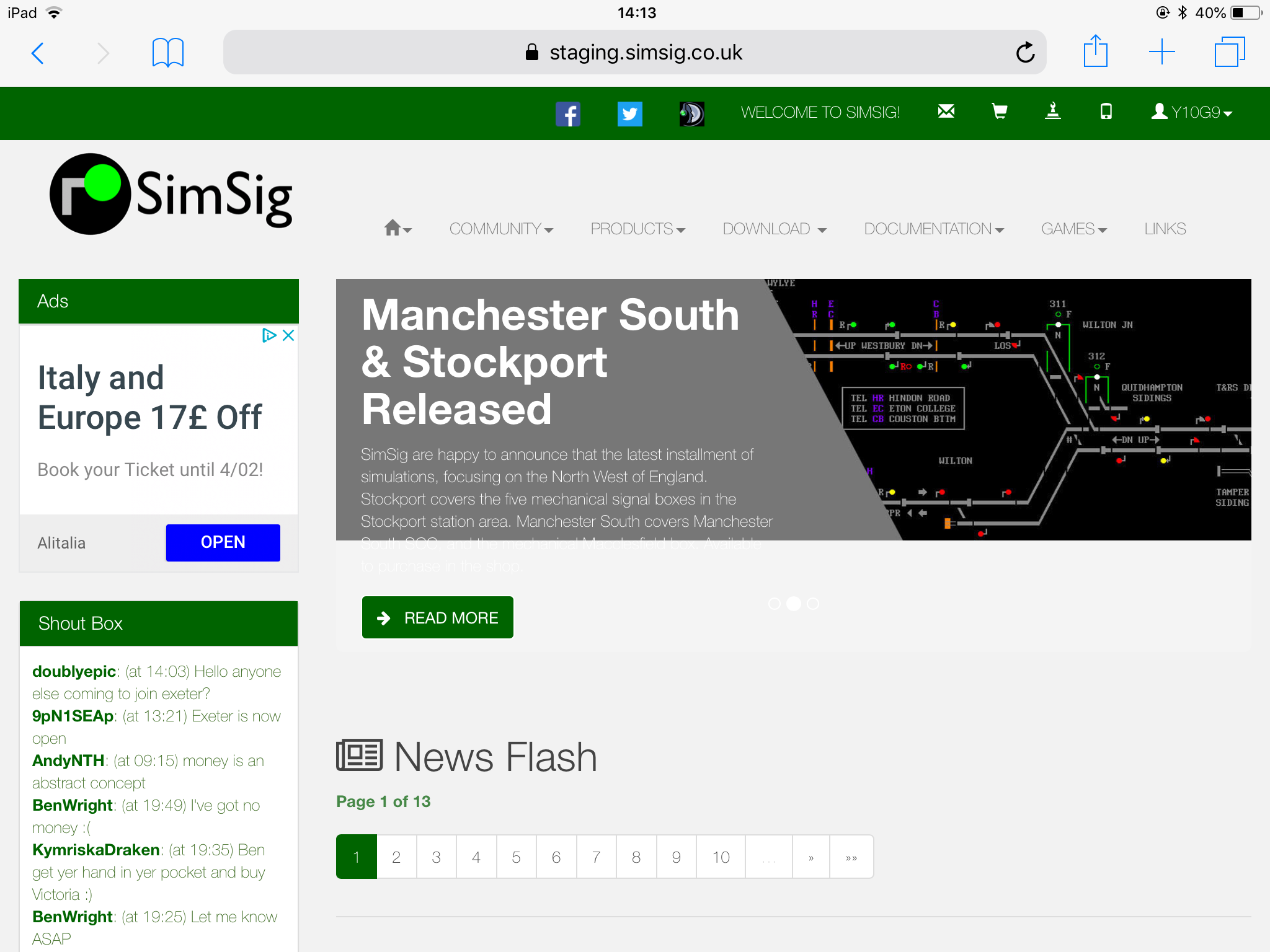
Task: Show all tabs overview icon
Action: pos(1230,52)
